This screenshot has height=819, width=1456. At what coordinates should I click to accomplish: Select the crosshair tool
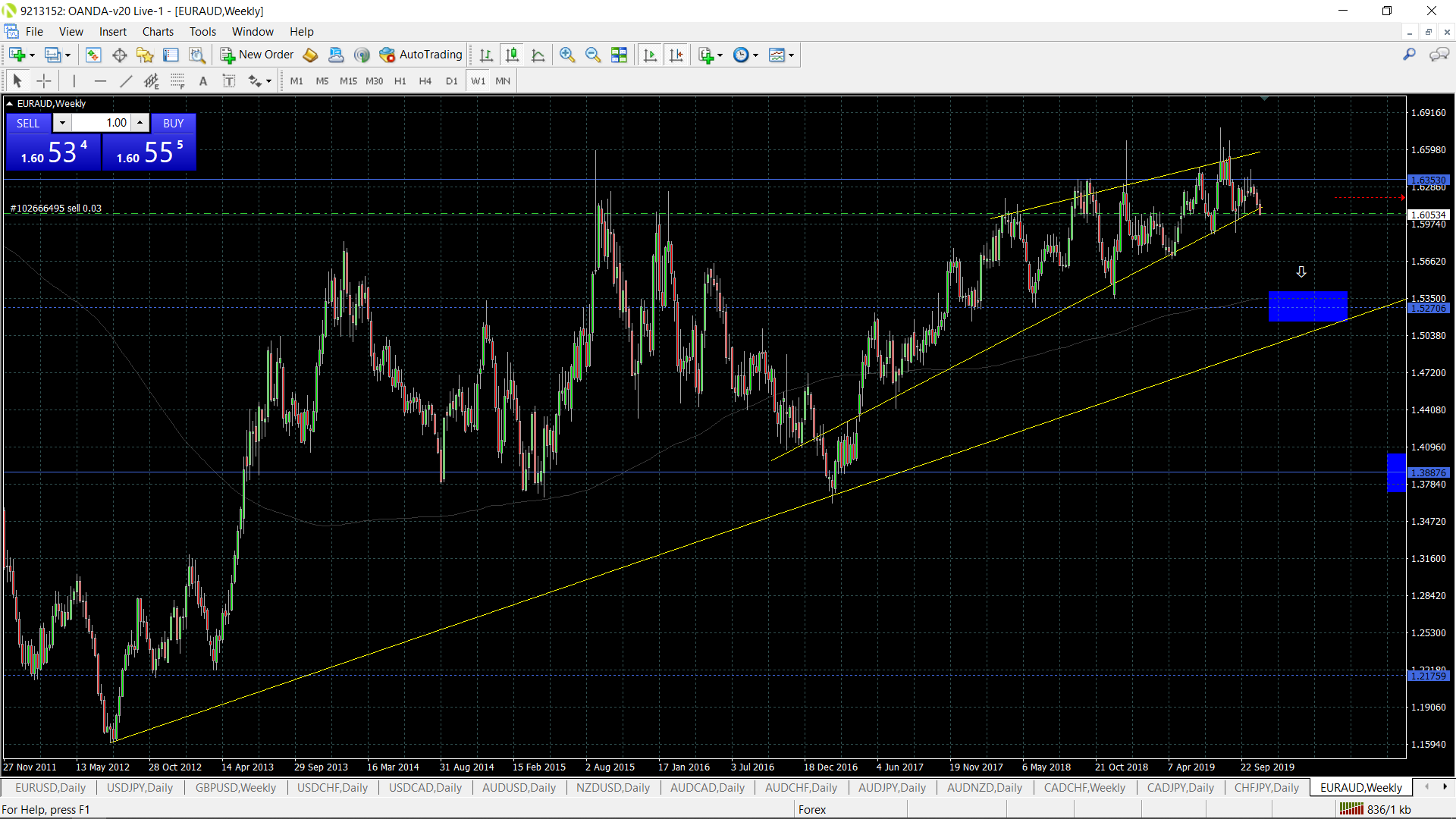[44, 80]
